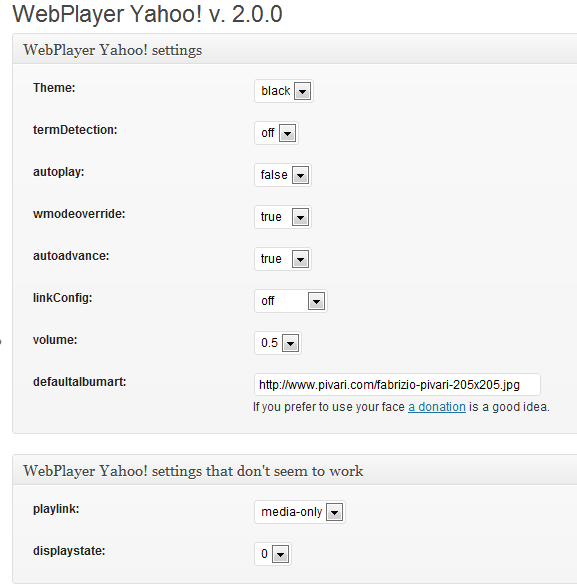Click the autoplay label
This screenshot has width=577, height=588.
tap(58, 172)
